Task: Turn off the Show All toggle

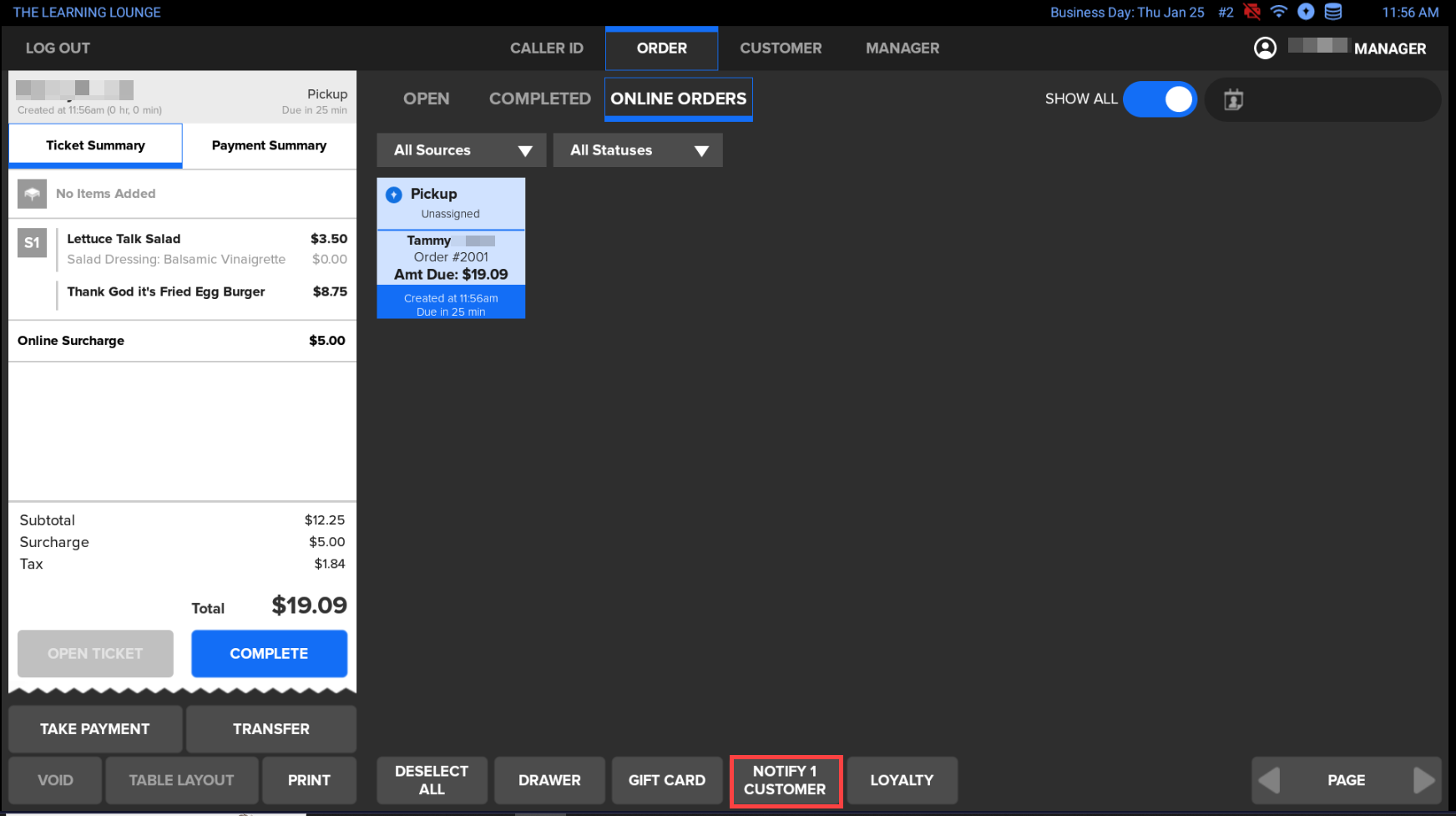Action: point(1160,99)
